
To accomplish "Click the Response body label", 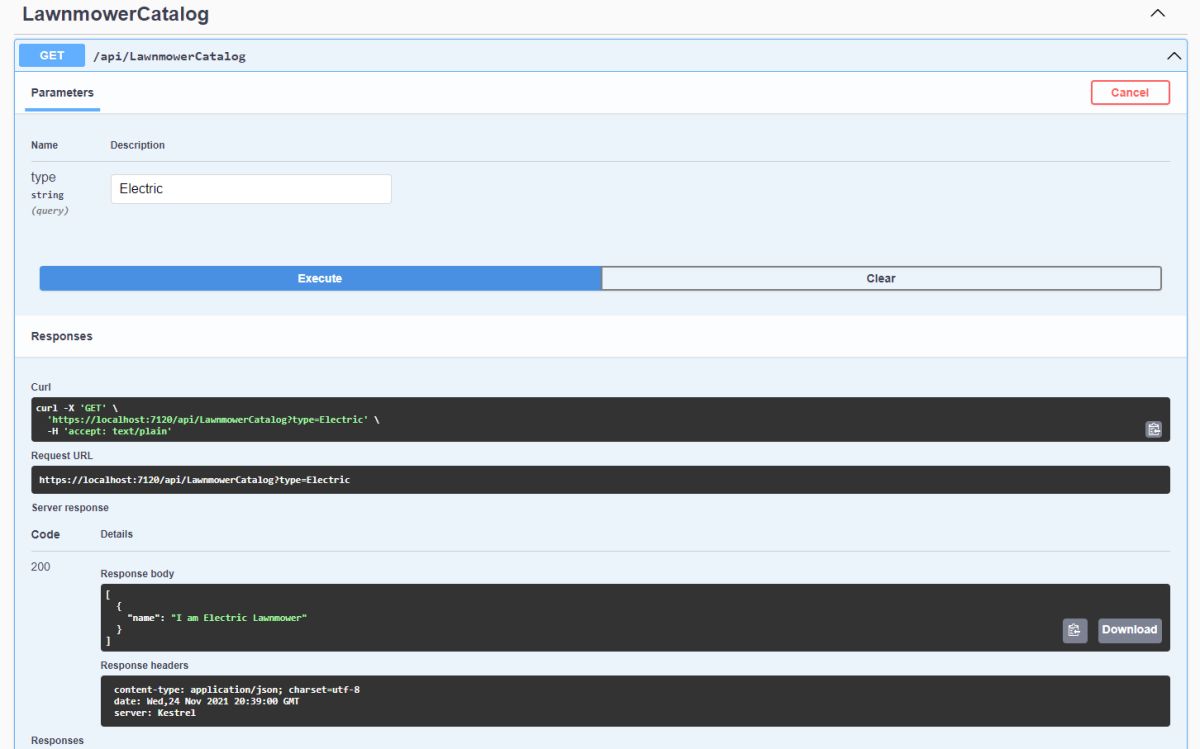I will click(x=137, y=574).
